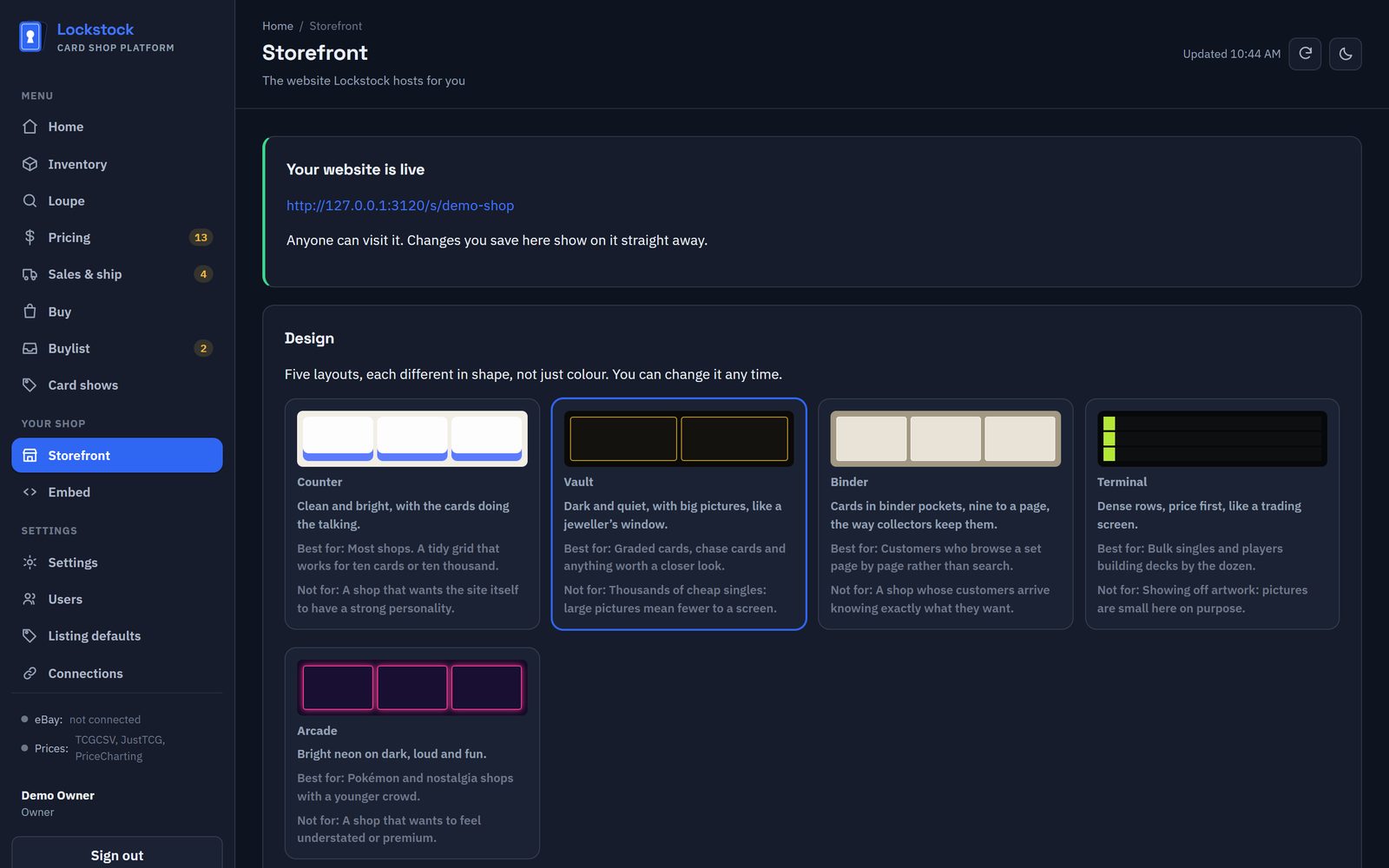Choose the Terminal design layout
The height and width of the screenshot is (868, 1389).
[1212, 514]
